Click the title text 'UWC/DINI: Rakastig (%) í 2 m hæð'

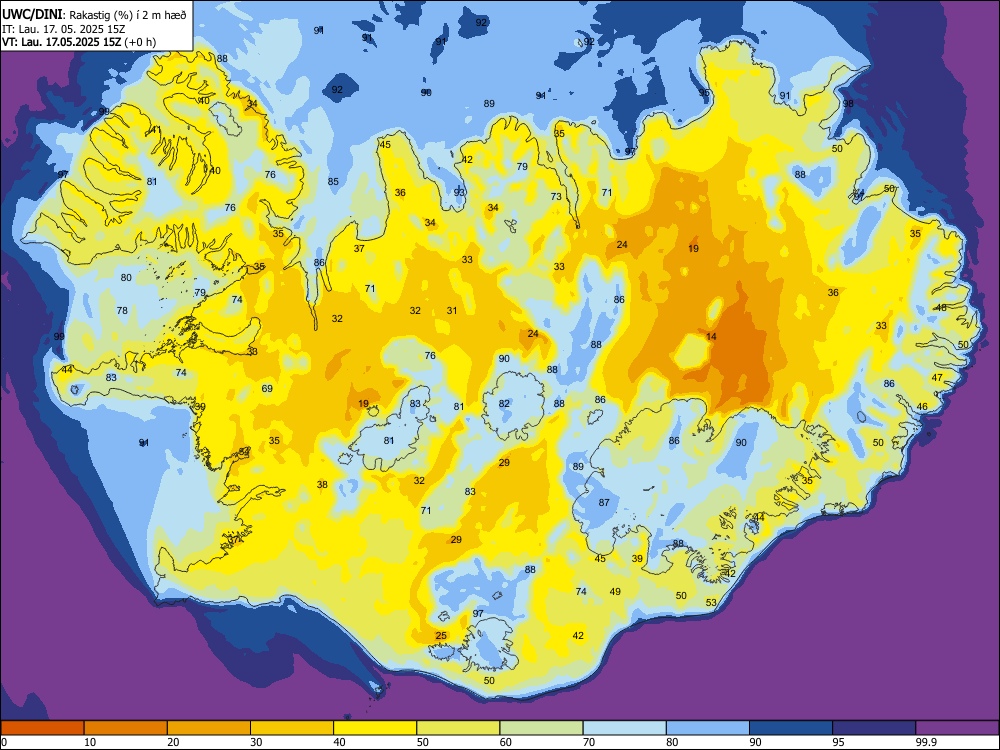coord(94,15)
